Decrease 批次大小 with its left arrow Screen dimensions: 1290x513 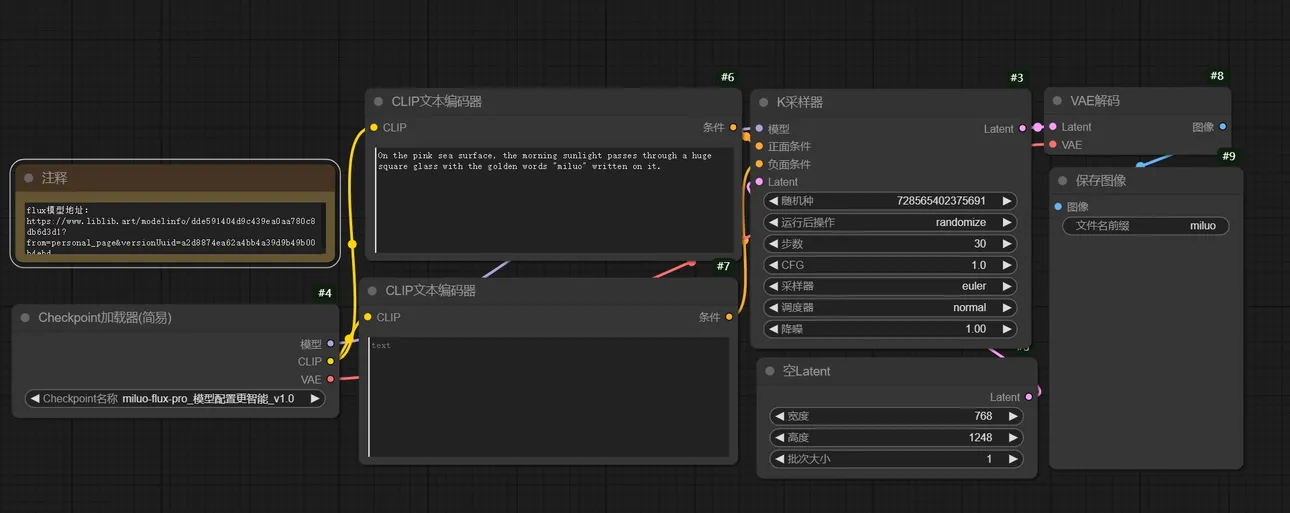click(x=779, y=459)
